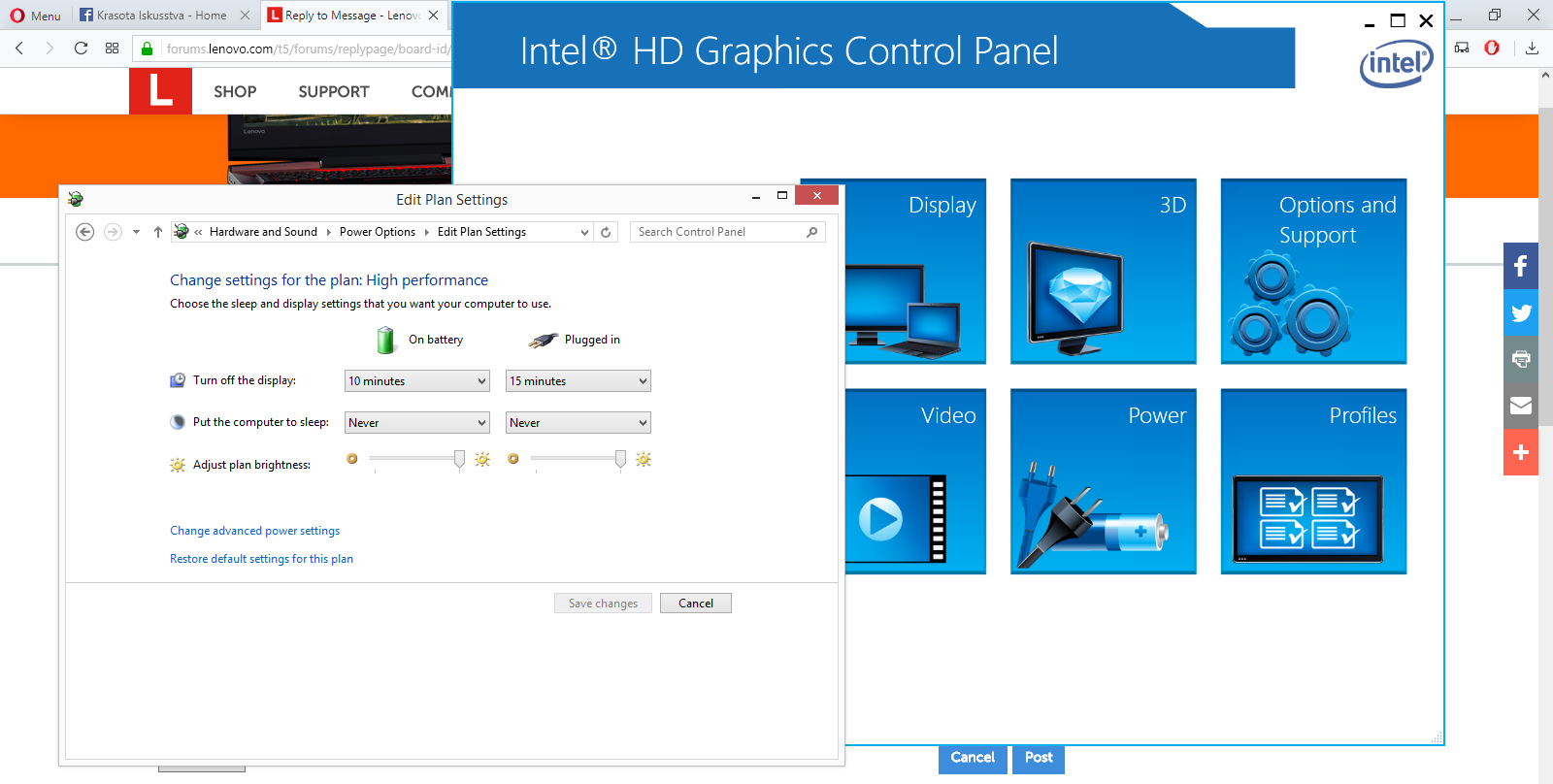Click the print icon in the share sidebar
This screenshot has height=784, width=1553.
(1521, 359)
